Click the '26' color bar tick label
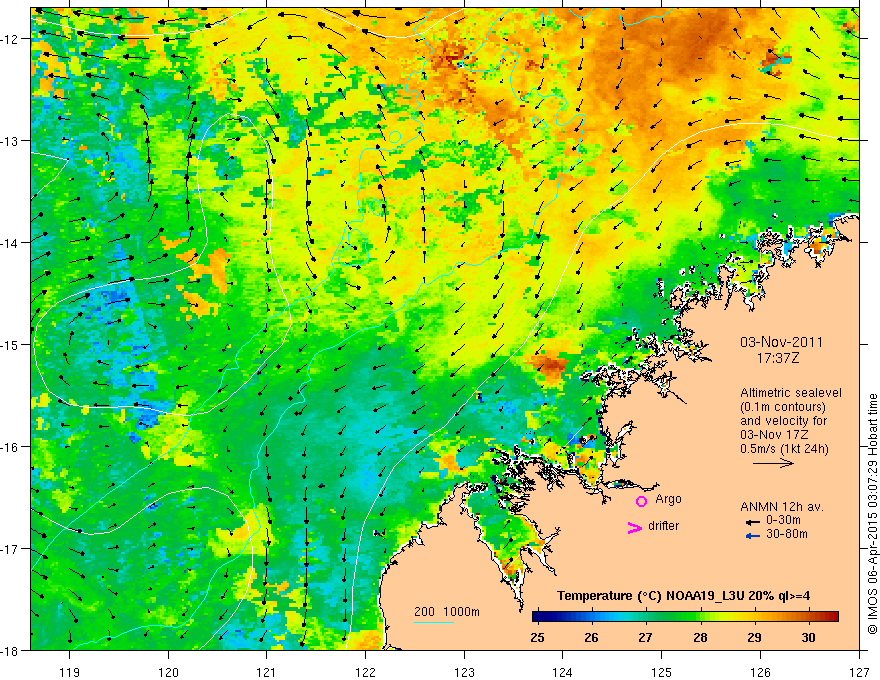Image resolution: width=880 pixels, height=680 pixels. 591,638
